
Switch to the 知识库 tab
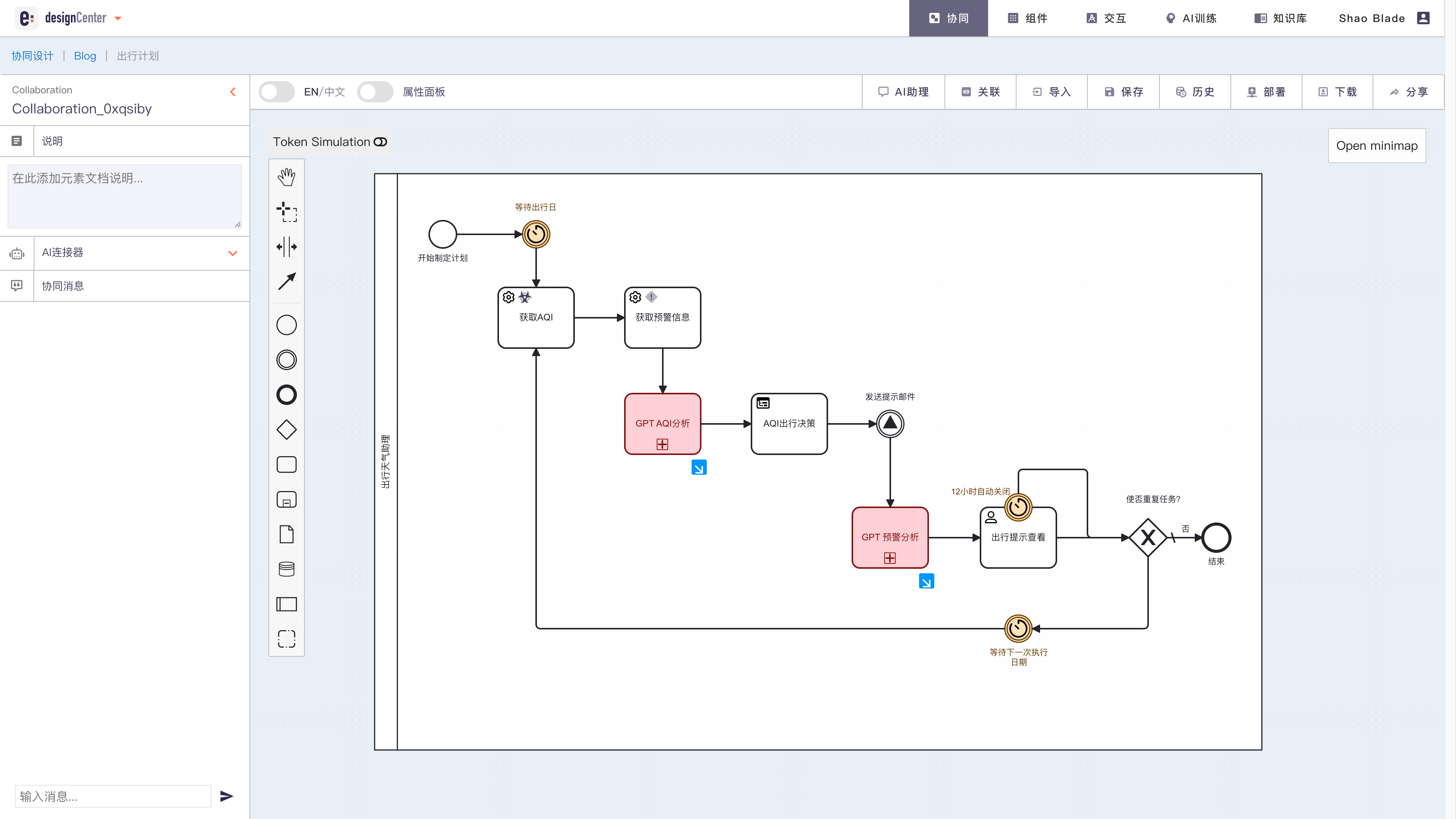1280,18
